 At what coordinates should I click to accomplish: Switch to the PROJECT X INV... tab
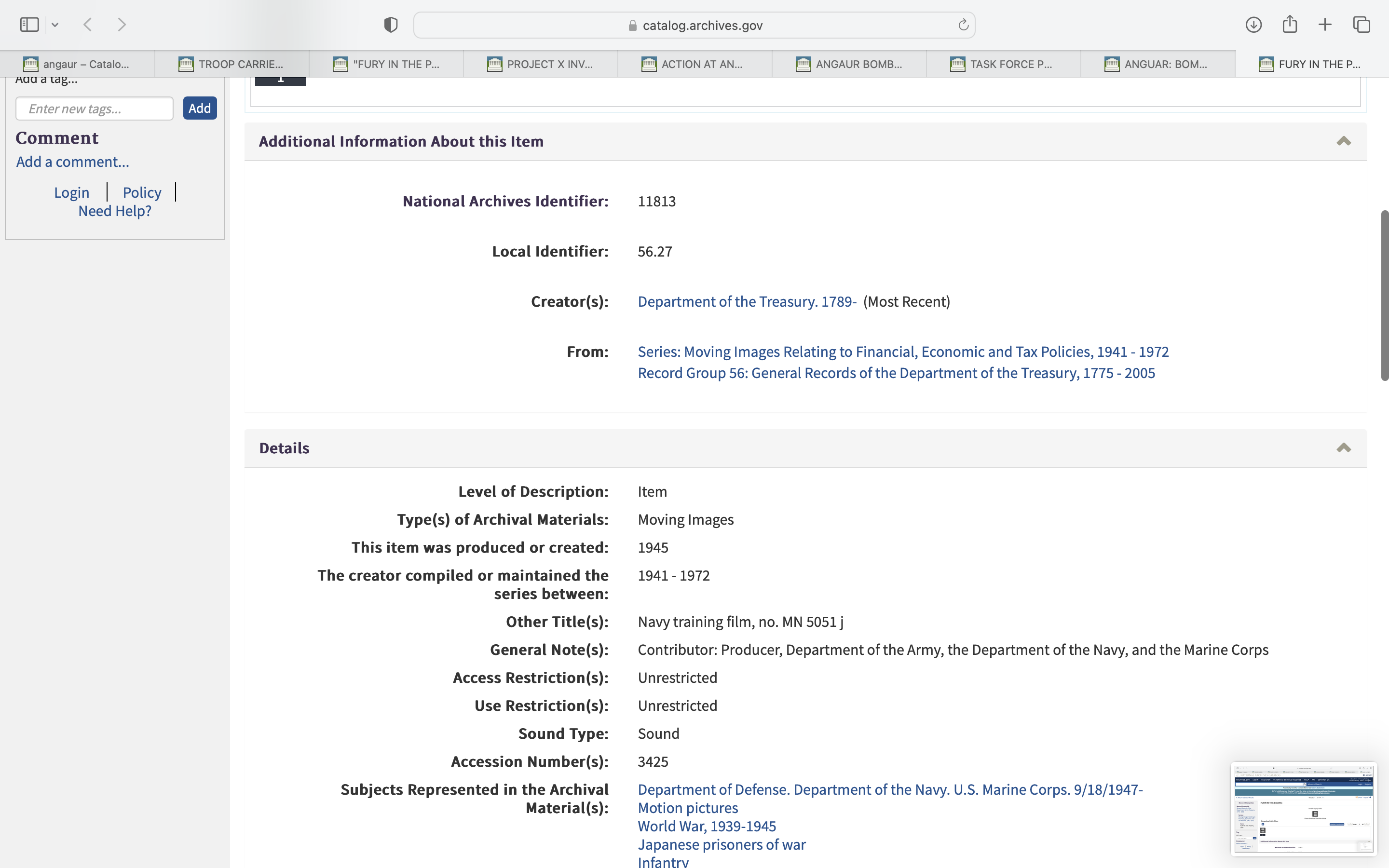541,64
